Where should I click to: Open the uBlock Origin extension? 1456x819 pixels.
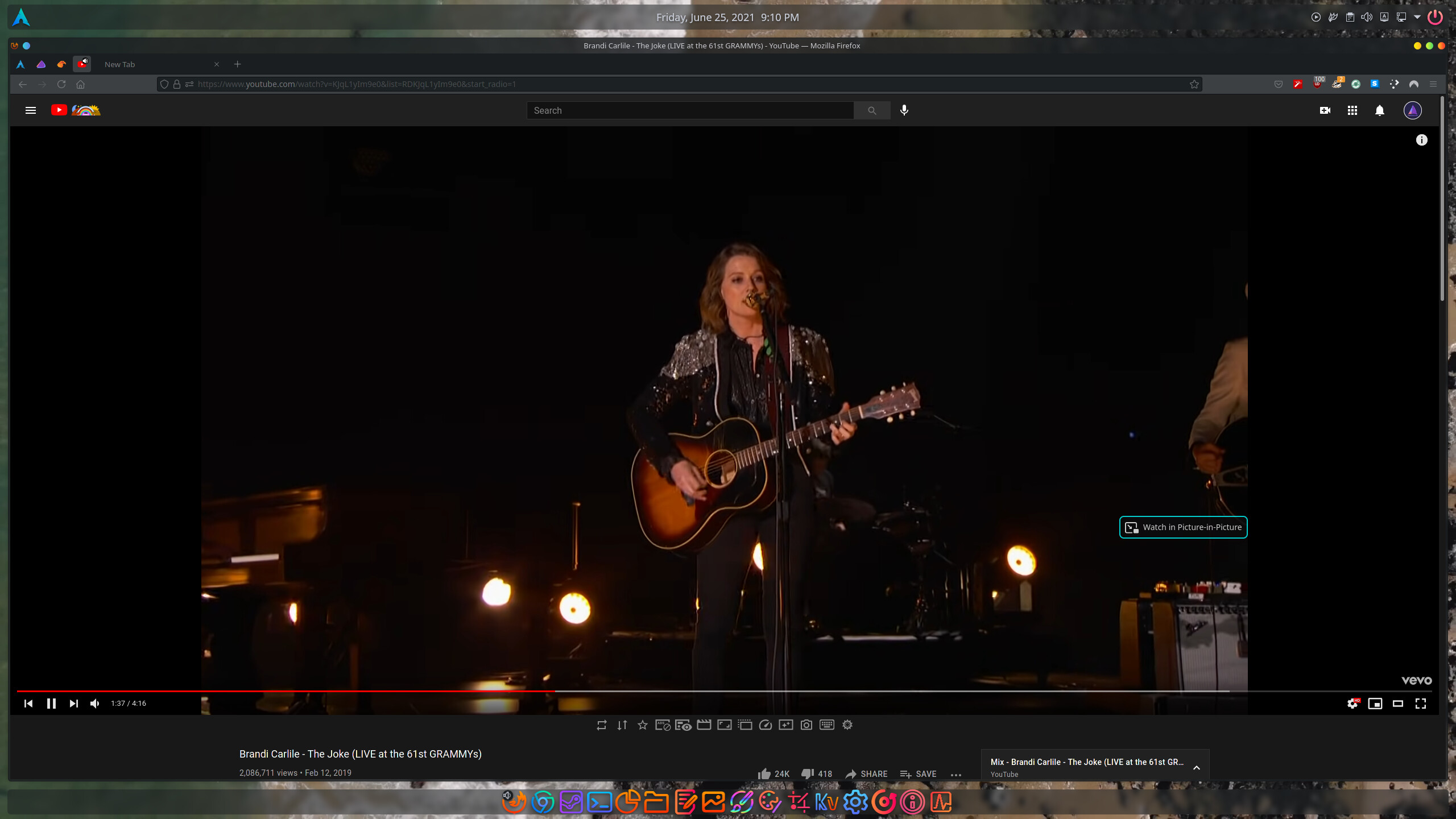(x=1317, y=84)
